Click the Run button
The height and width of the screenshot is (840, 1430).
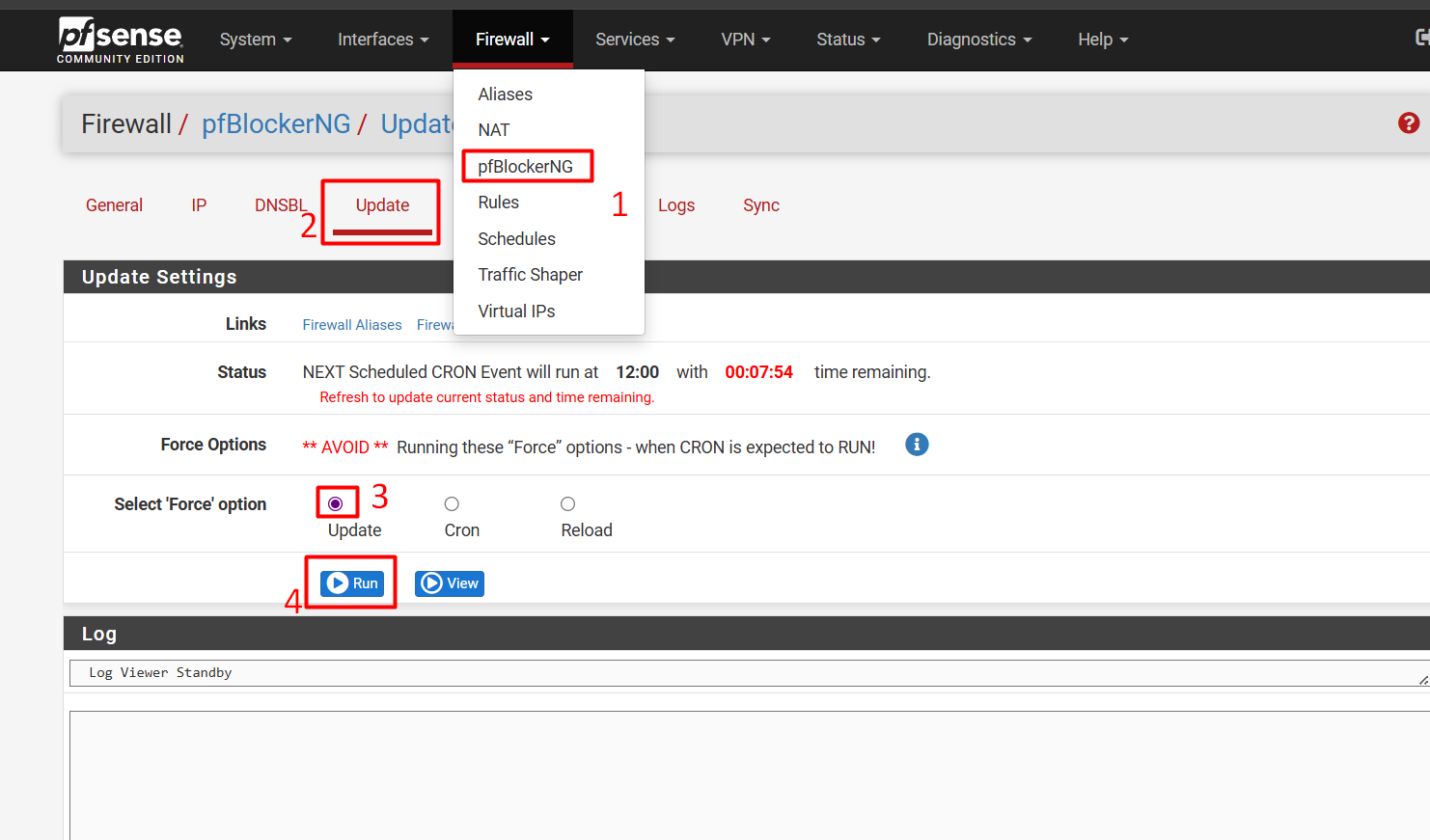click(352, 583)
